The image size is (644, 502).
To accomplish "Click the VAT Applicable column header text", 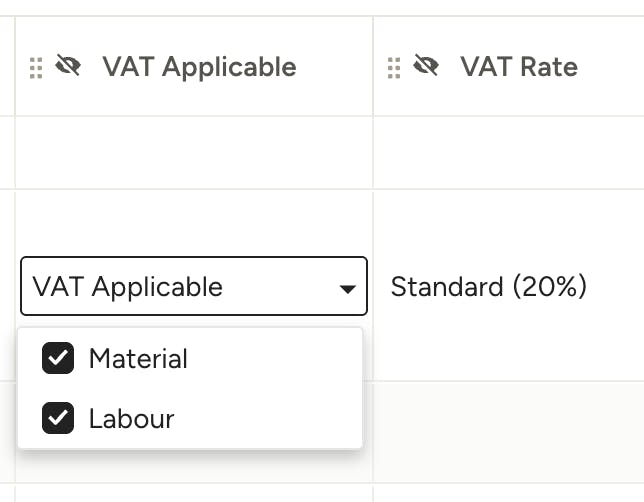I will point(199,67).
